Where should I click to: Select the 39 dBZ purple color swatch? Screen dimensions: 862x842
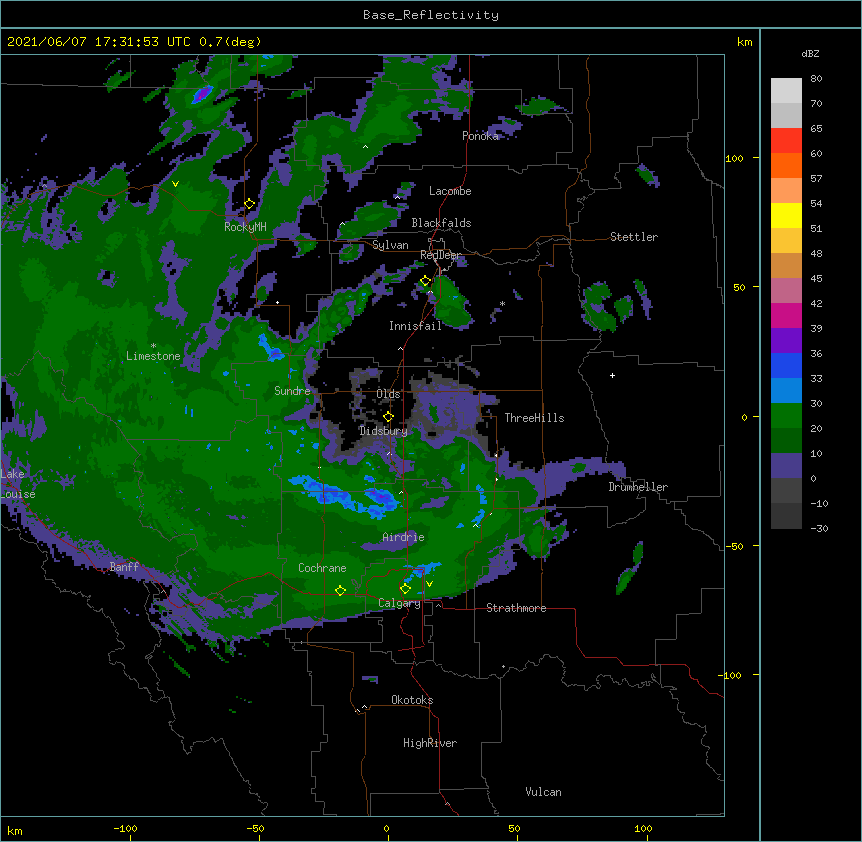click(x=786, y=341)
